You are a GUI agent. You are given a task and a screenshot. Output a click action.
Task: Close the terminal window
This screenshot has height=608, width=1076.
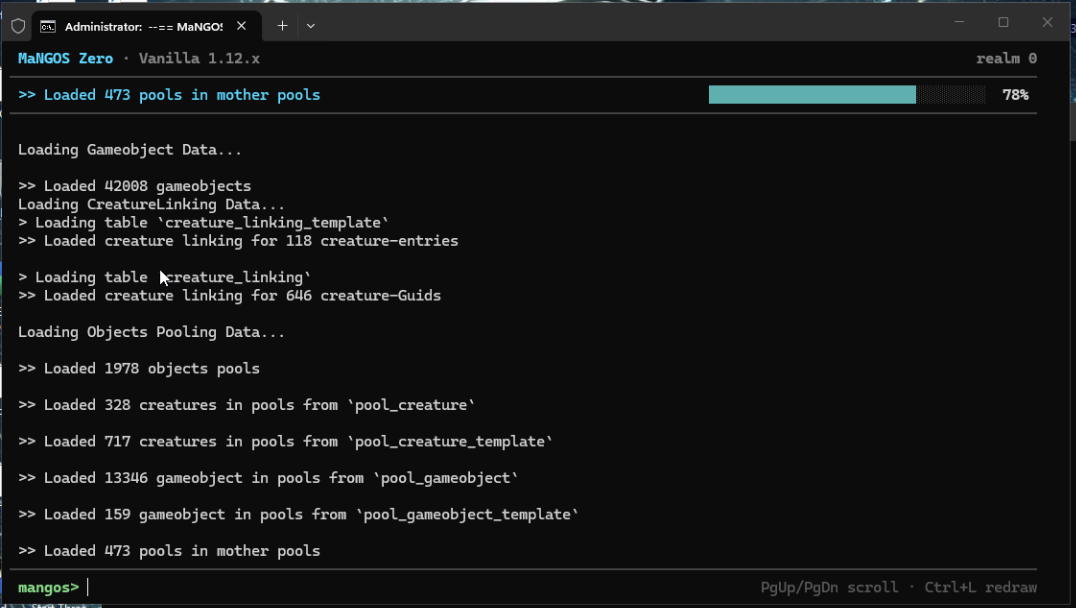[1047, 22]
